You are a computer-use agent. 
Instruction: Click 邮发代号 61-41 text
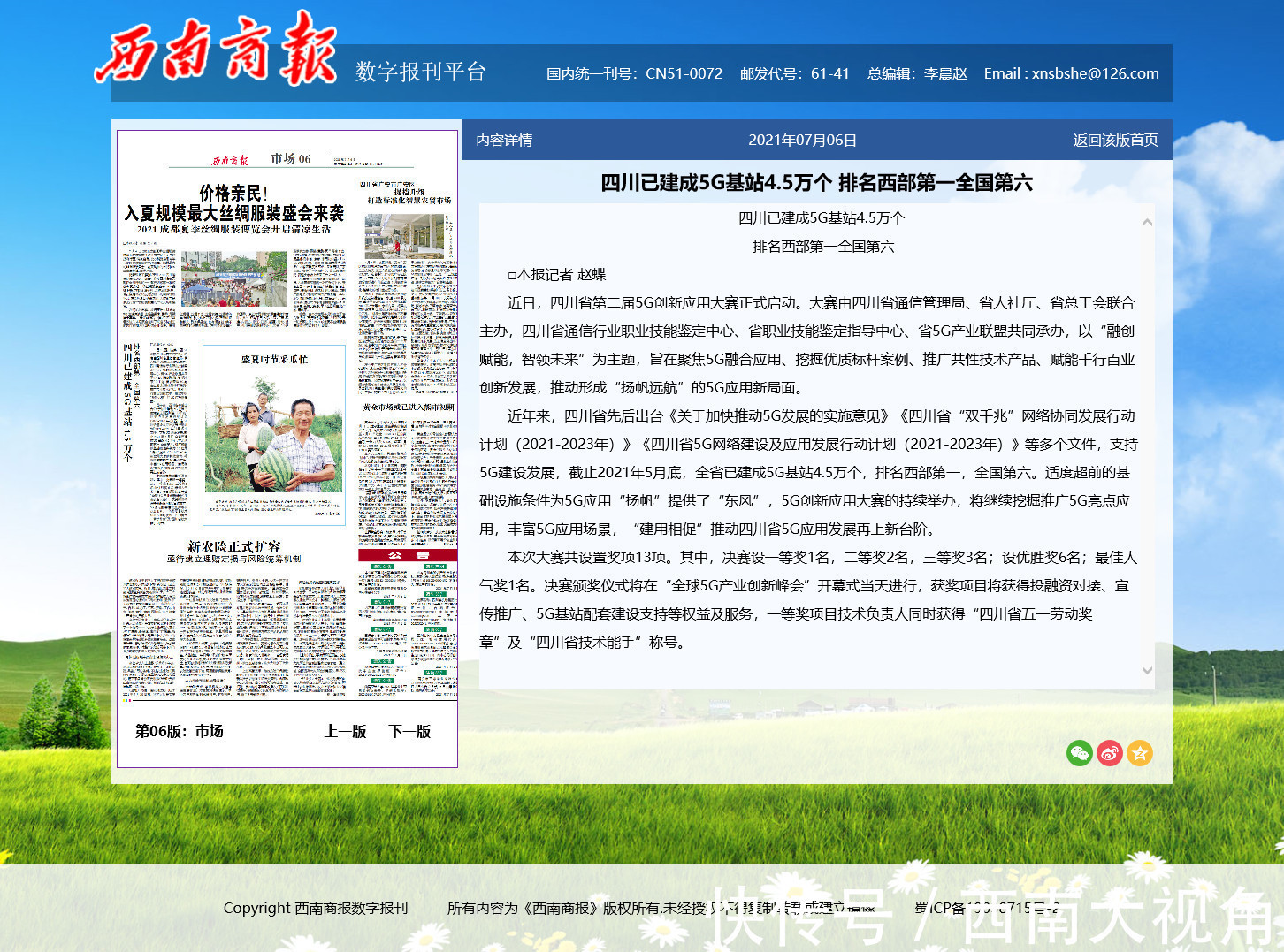[x=794, y=73]
